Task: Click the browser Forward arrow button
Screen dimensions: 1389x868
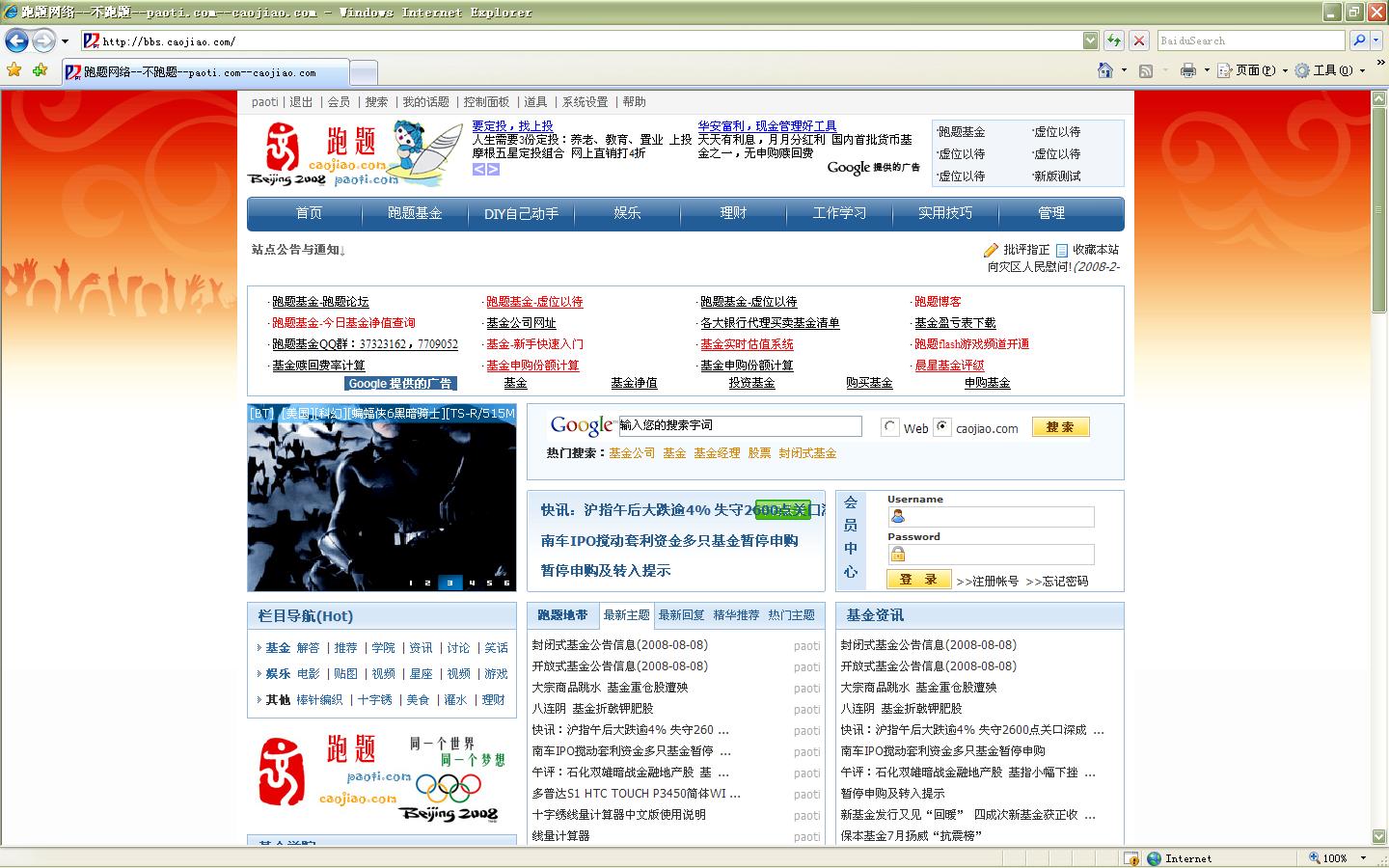Action: pyautogui.click(x=43, y=41)
